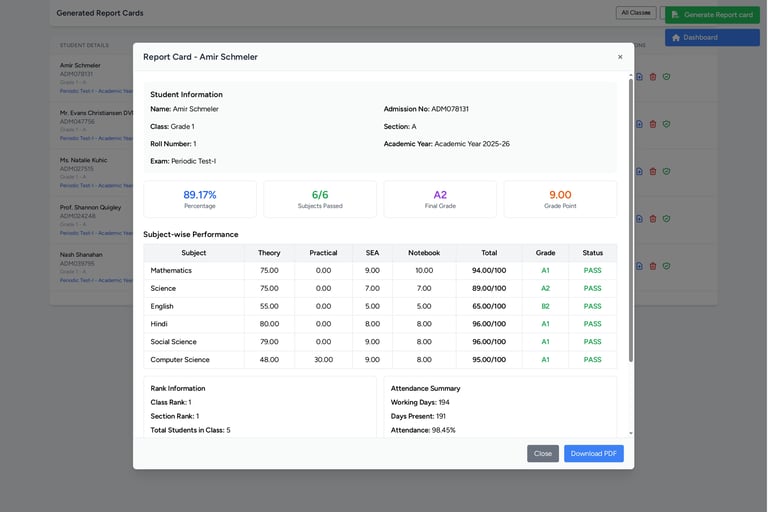This screenshot has width=768, height=512.
Task: Click the Download PDF button
Action: (x=594, y=454)
